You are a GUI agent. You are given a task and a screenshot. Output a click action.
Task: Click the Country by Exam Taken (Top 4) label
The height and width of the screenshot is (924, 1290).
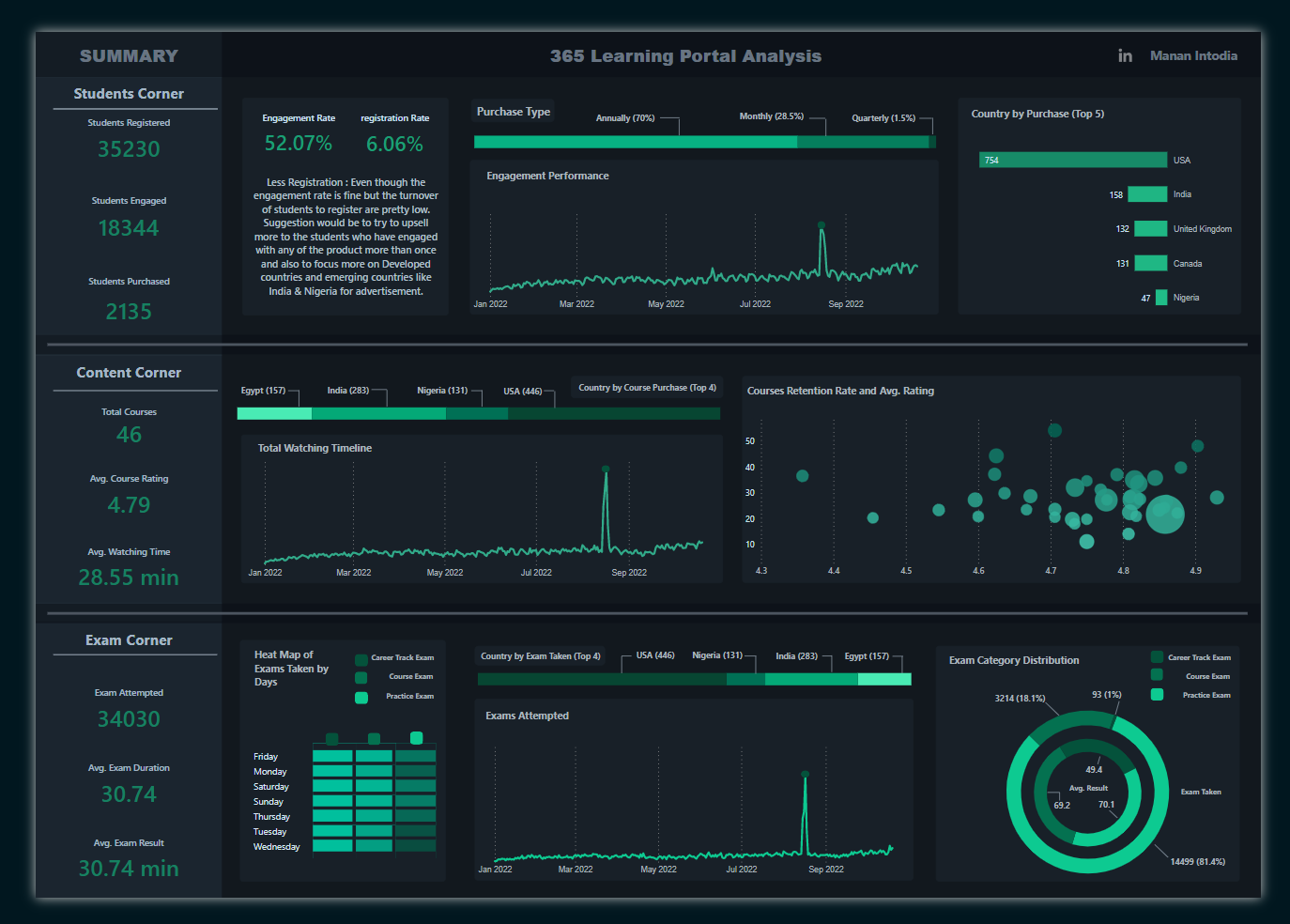(540, 656)
